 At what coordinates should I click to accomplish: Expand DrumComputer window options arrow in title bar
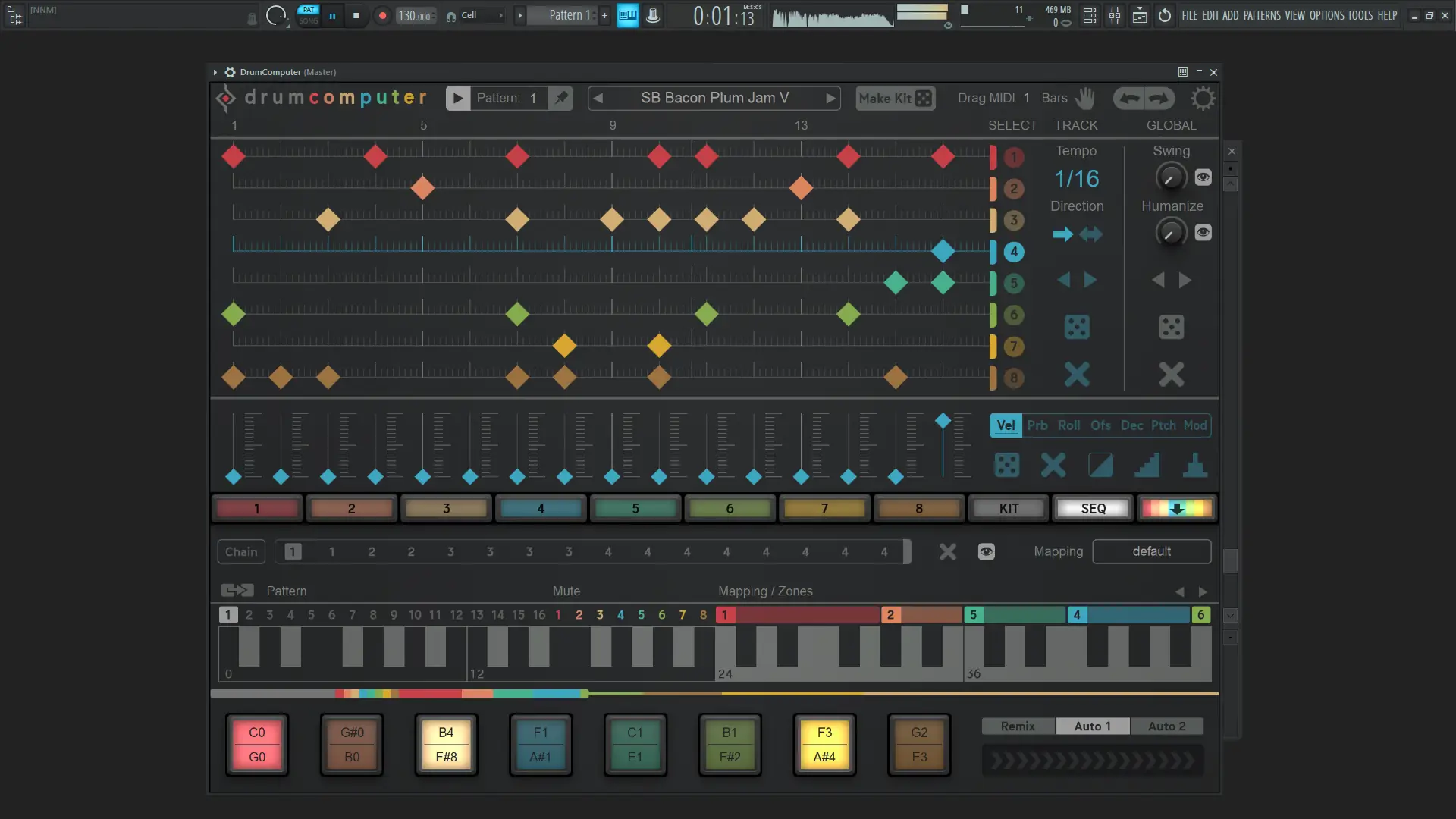click(x=215, y=72)
